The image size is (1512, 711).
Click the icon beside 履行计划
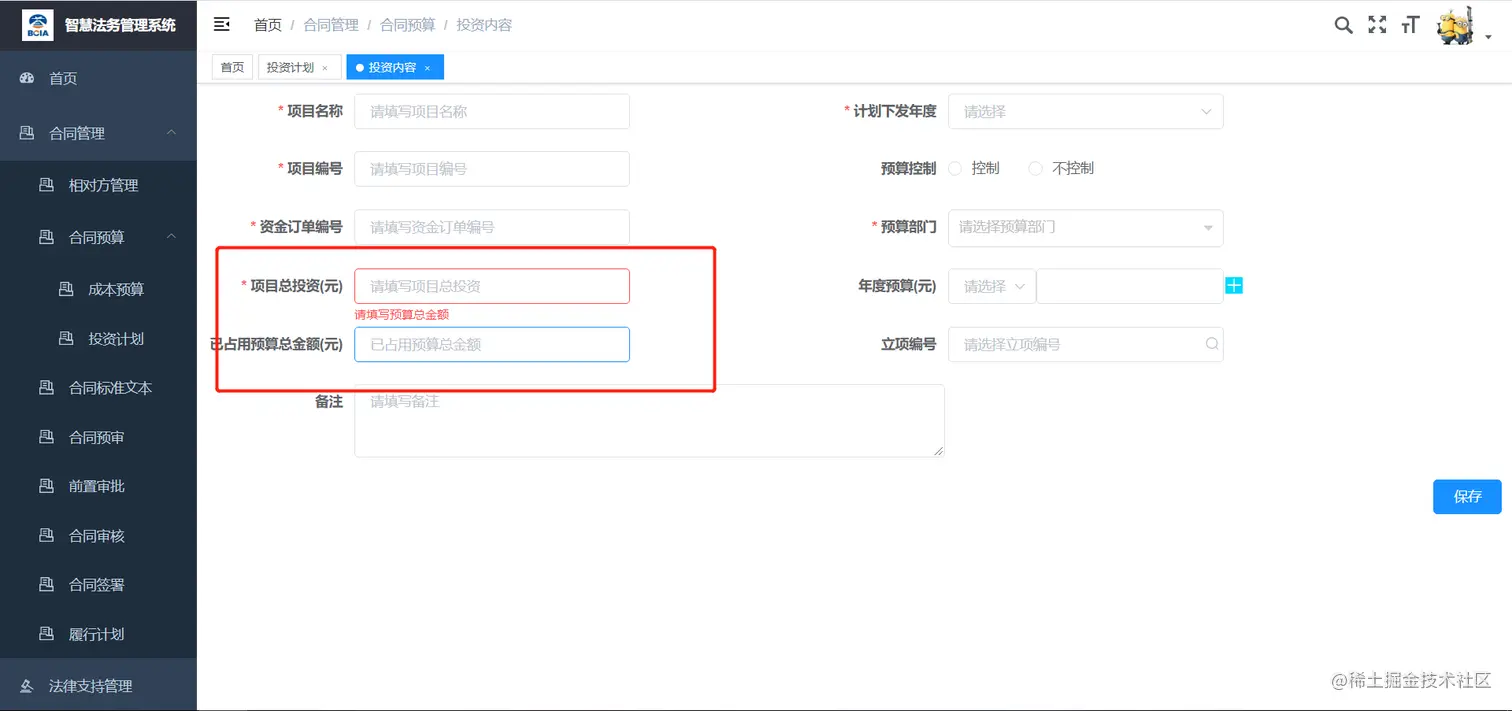pos(46,634)
